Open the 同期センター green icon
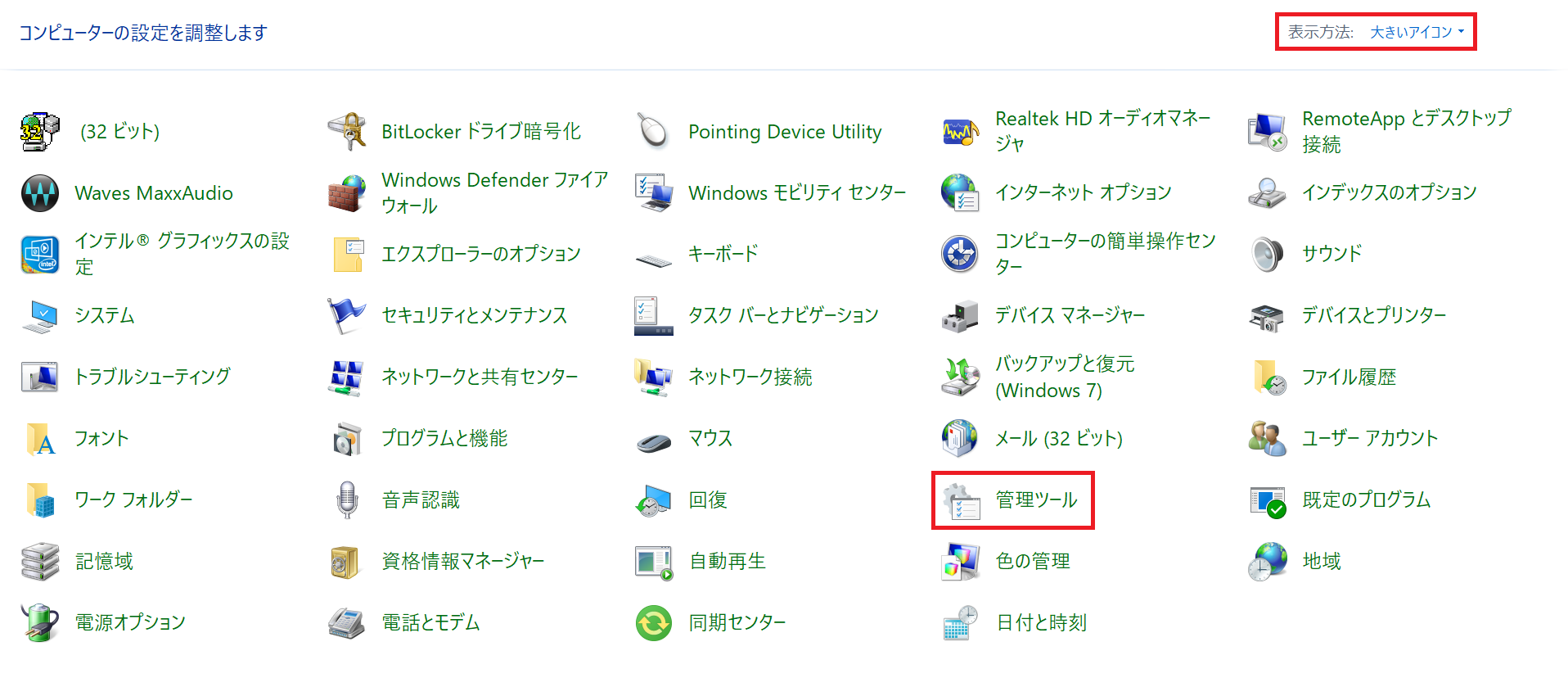Image resolution: width=1568 pixels, height=678 pixels. pos(654,622)
